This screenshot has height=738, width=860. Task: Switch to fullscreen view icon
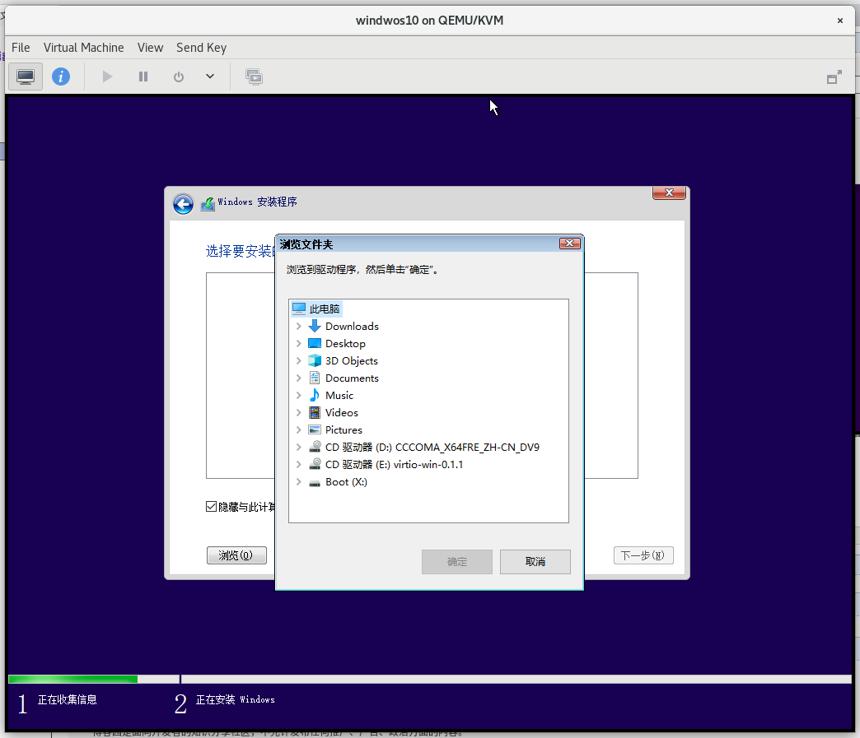tap(834, 77)
